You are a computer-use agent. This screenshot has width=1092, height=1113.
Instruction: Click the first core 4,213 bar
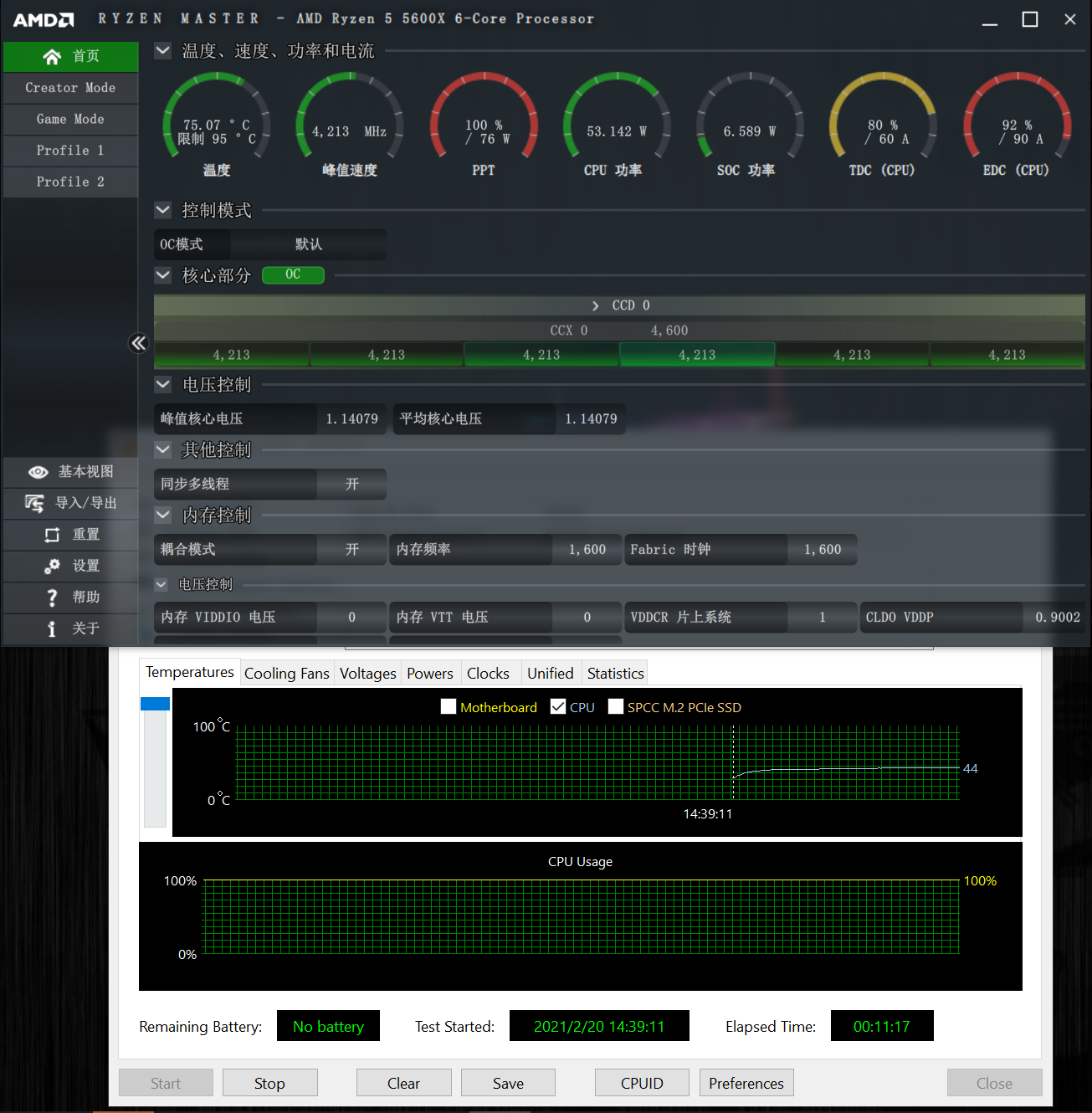tap(232, 355)
